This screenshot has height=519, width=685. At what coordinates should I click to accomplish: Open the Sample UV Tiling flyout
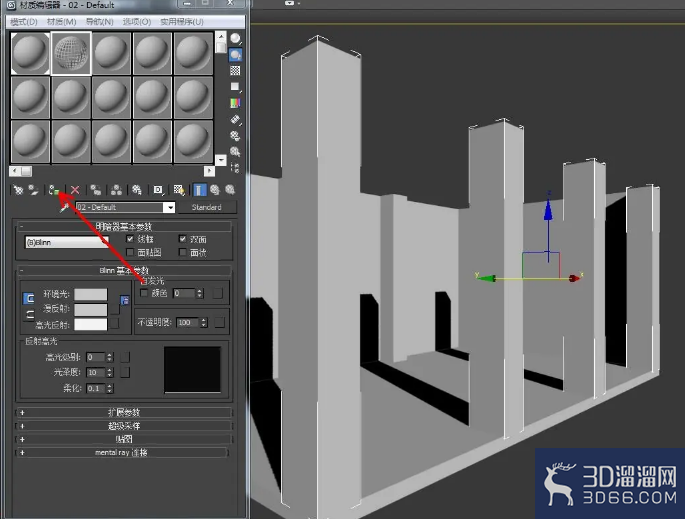pyautogui.click(x=235, y=86)
